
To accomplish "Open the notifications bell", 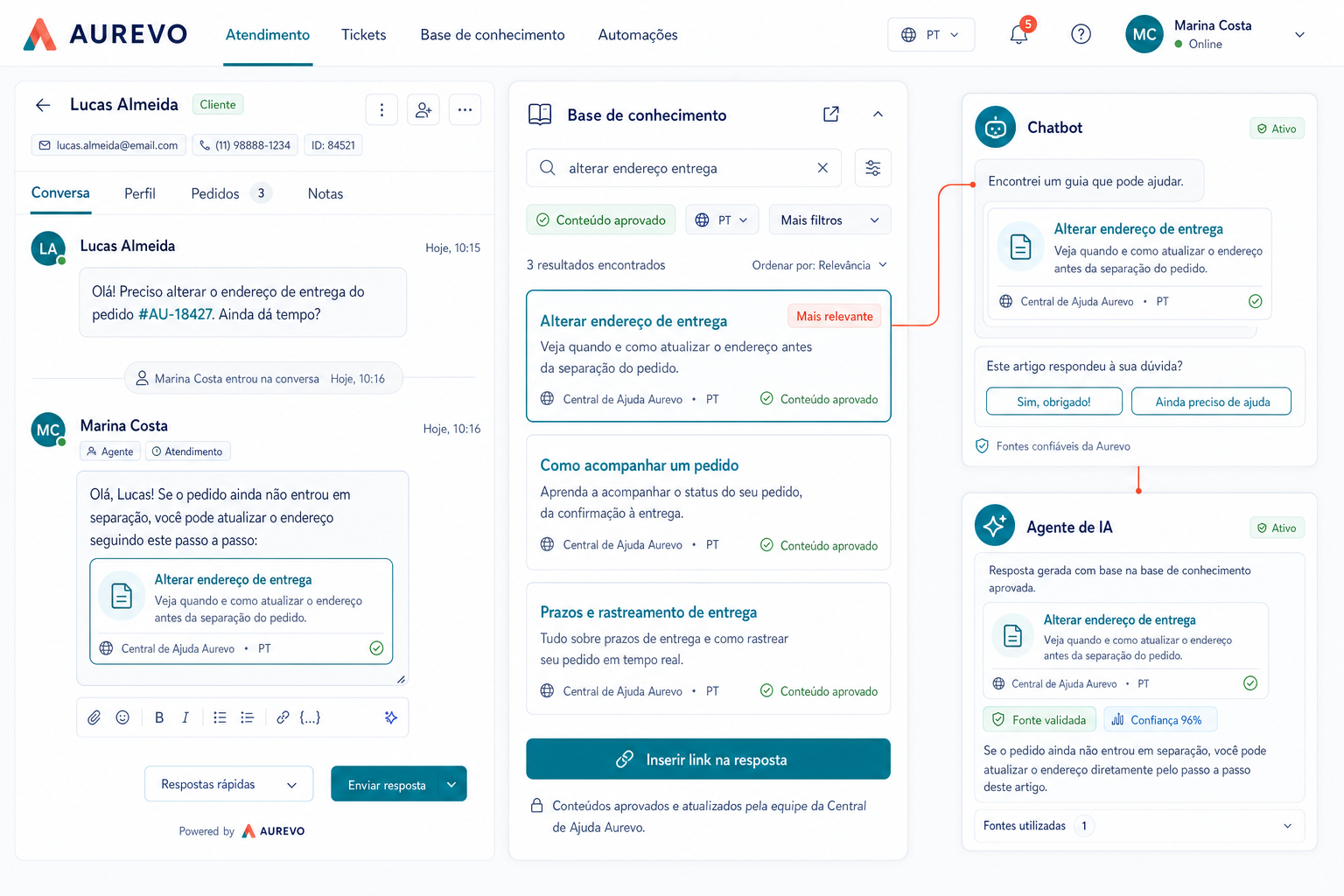I will pyautogui.click(x=1018, y=35).
